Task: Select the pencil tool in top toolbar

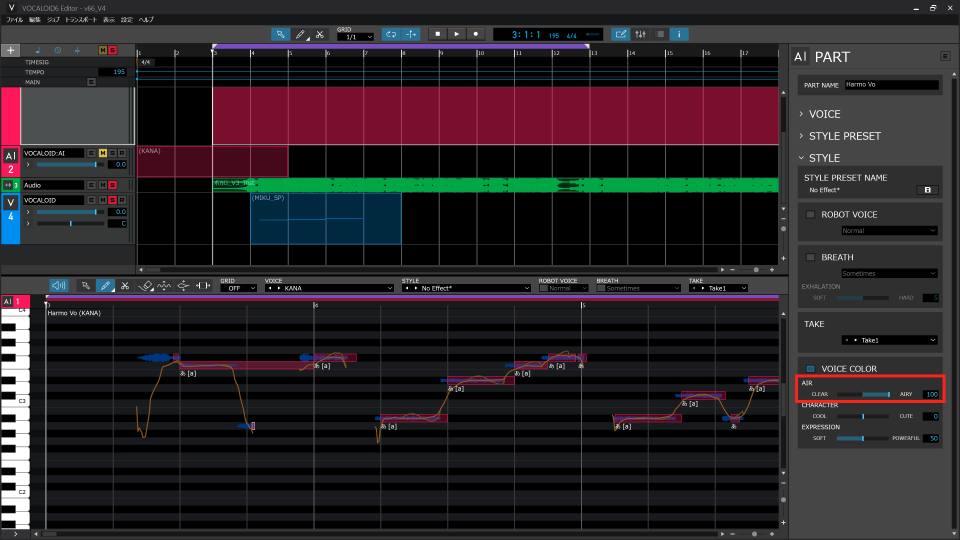Action: tap(300, 34)
